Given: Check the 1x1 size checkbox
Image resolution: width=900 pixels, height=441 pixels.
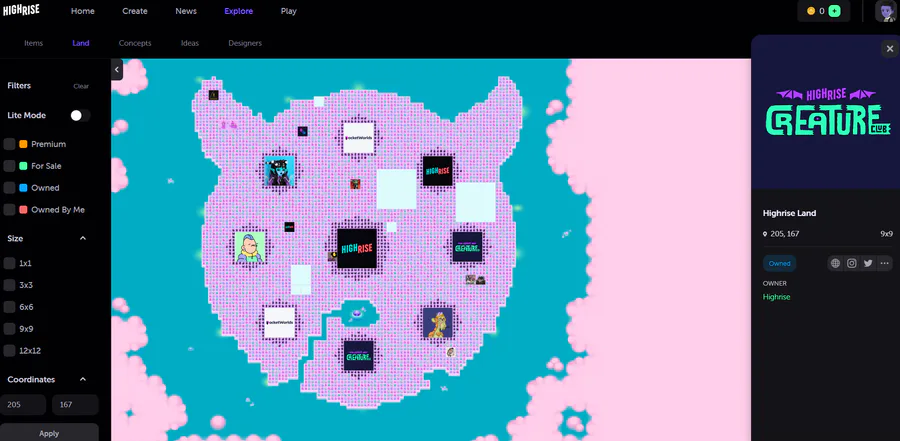Looking at the screenshot, I should pyautogui.click(x=9, y=263).
